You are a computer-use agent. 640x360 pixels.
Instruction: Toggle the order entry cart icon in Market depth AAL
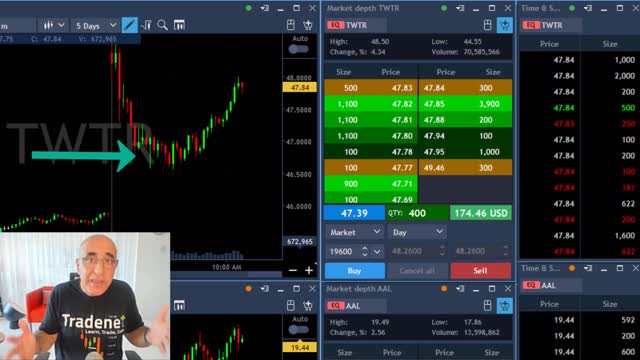pos(504,306)
